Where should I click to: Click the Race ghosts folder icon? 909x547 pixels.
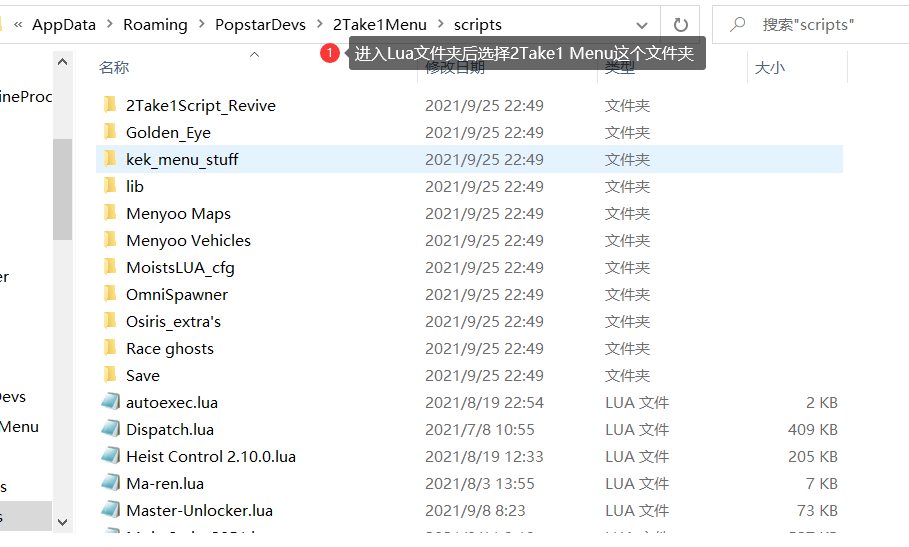click(x=110, y=348)
